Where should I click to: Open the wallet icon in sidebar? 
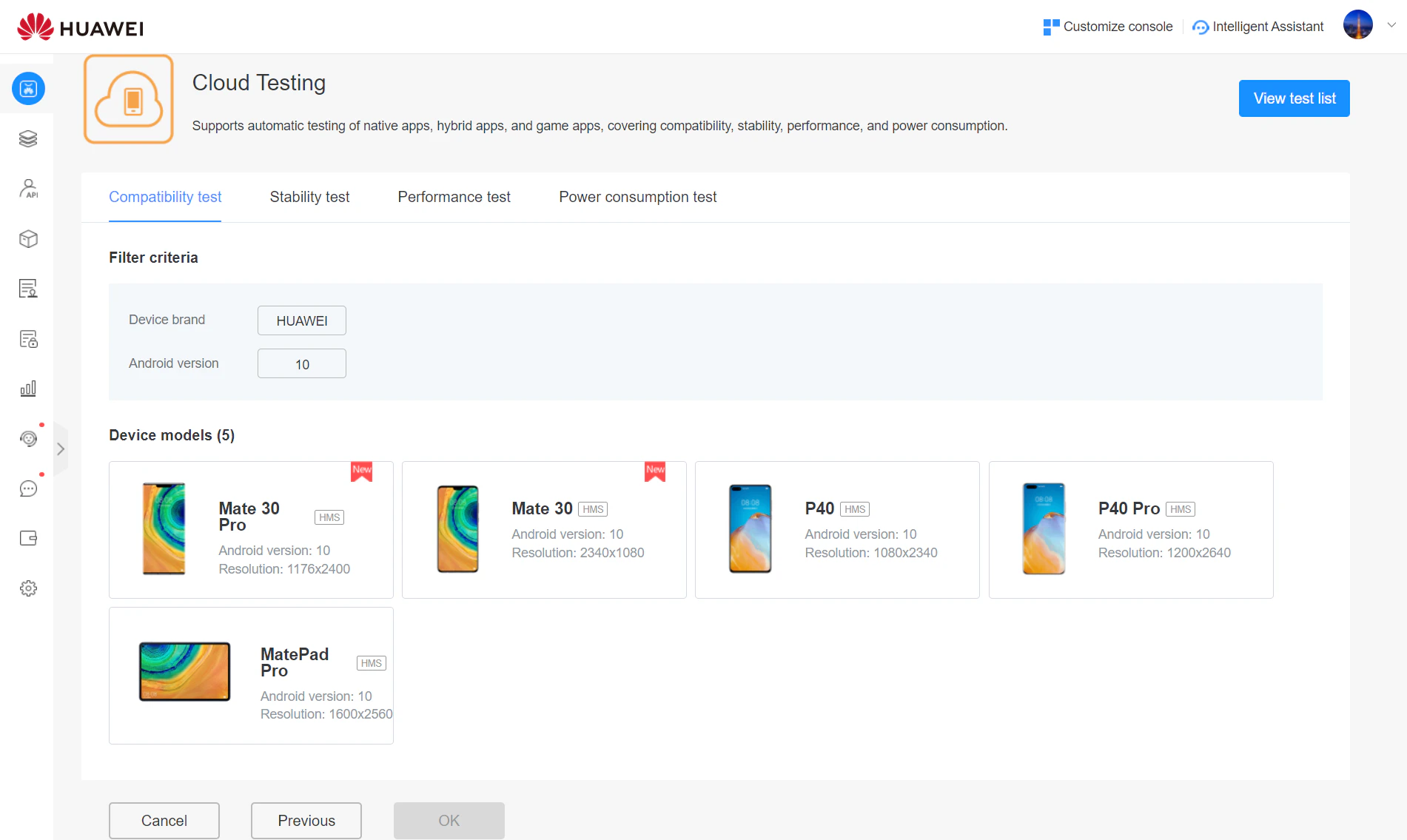[x=28, y=538]
